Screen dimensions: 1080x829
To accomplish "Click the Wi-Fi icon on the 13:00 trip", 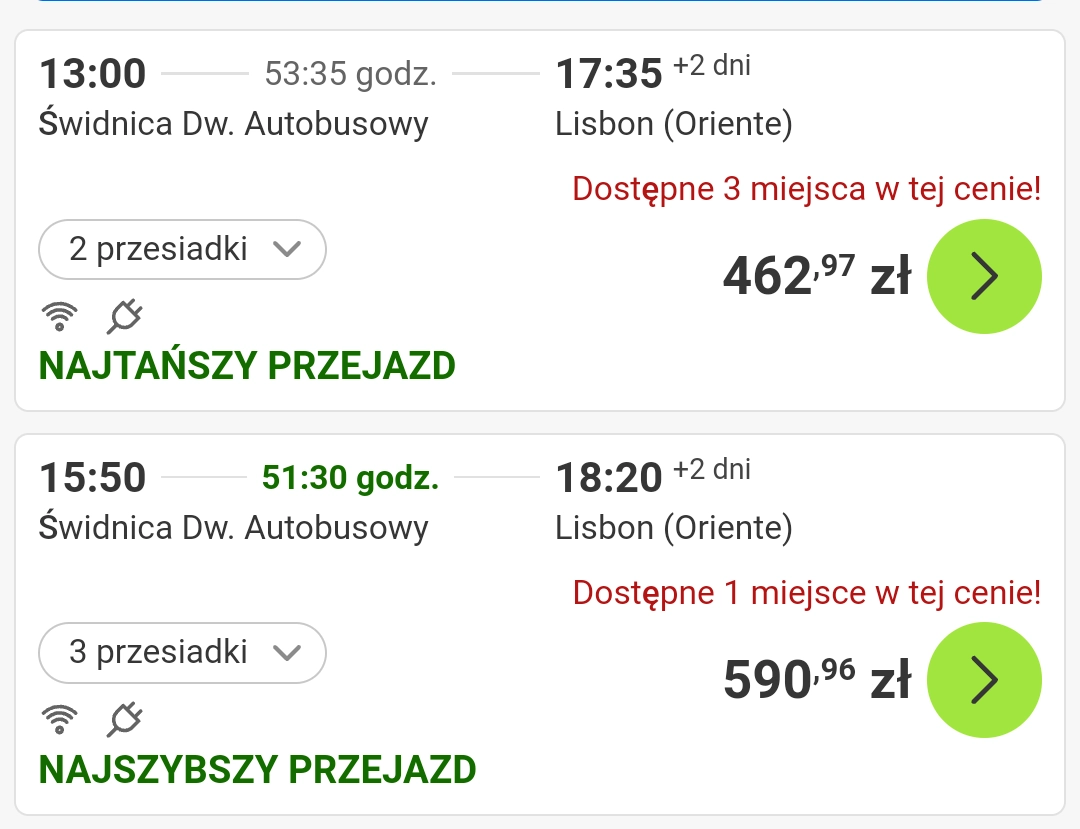I will coord(60,316).
